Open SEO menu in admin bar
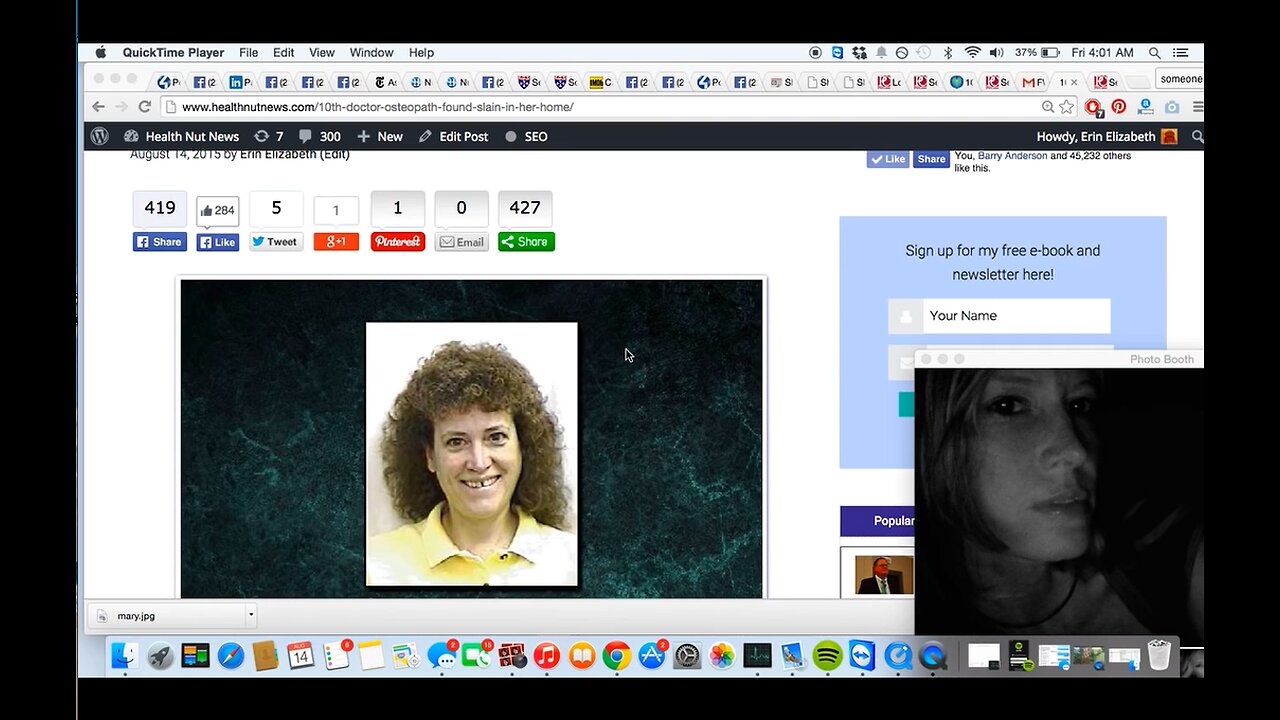 tap(526, 136)
